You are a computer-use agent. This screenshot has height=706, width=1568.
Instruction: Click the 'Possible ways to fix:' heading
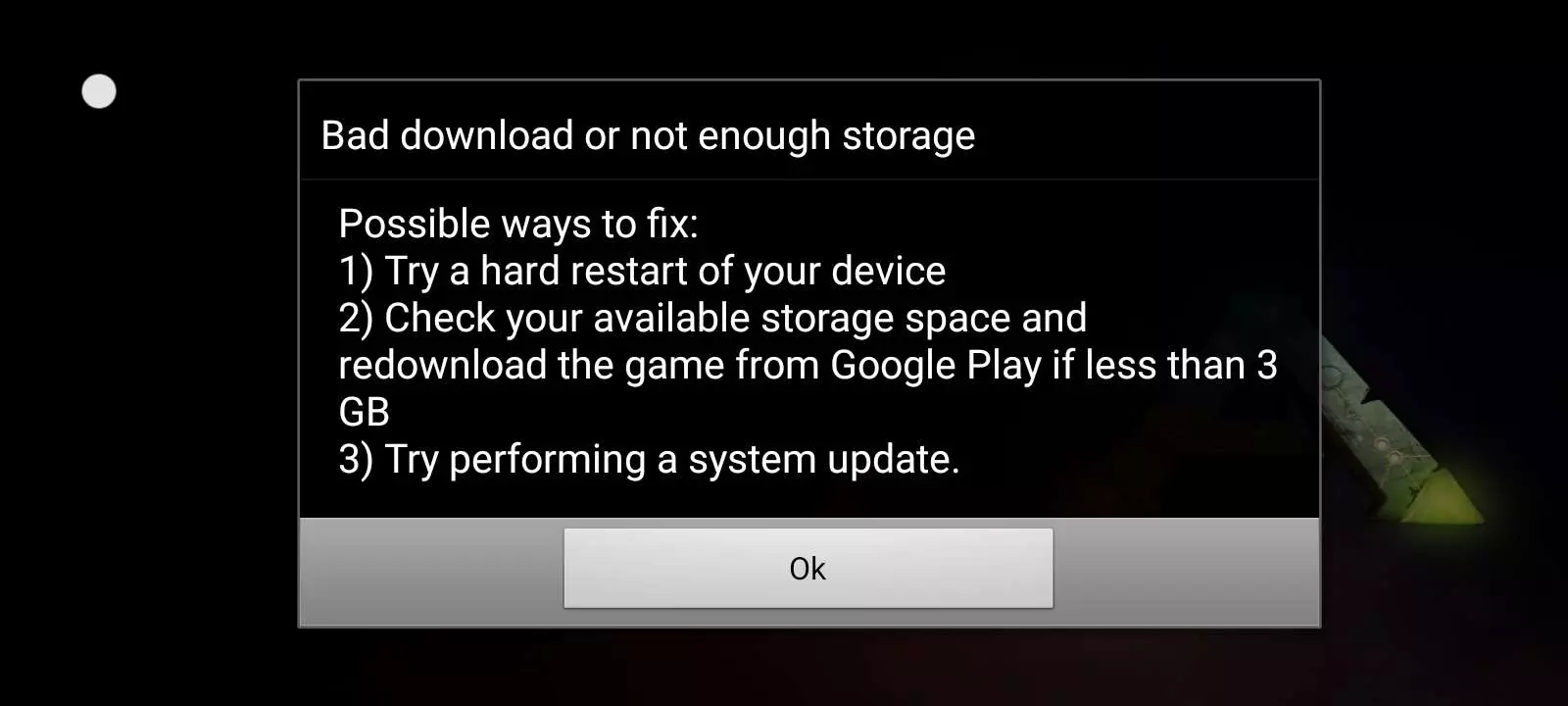(x=518, y=224)
